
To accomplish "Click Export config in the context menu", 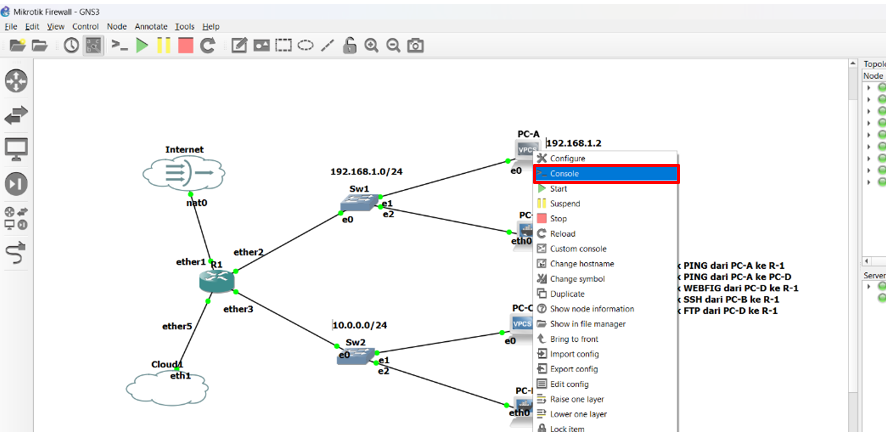I will click(x=574, y=369).
